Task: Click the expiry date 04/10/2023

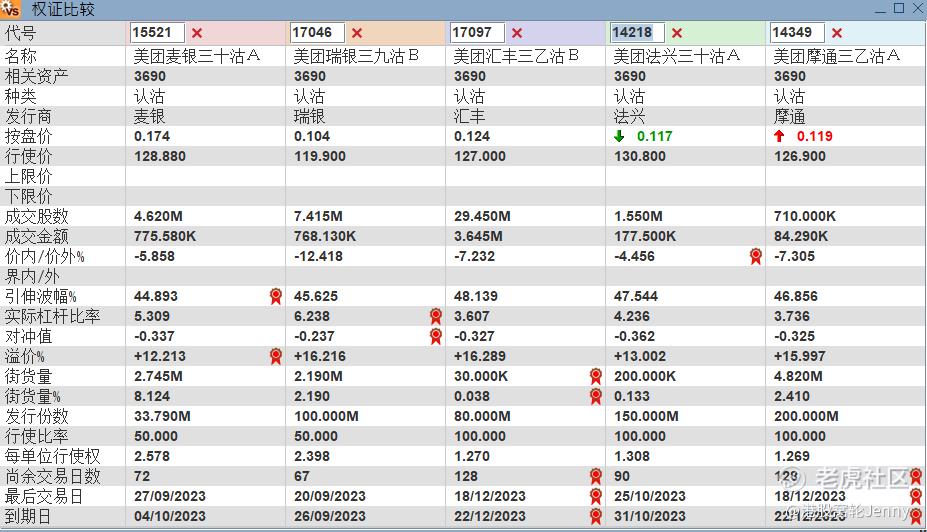Action: [x=170, y=516]
